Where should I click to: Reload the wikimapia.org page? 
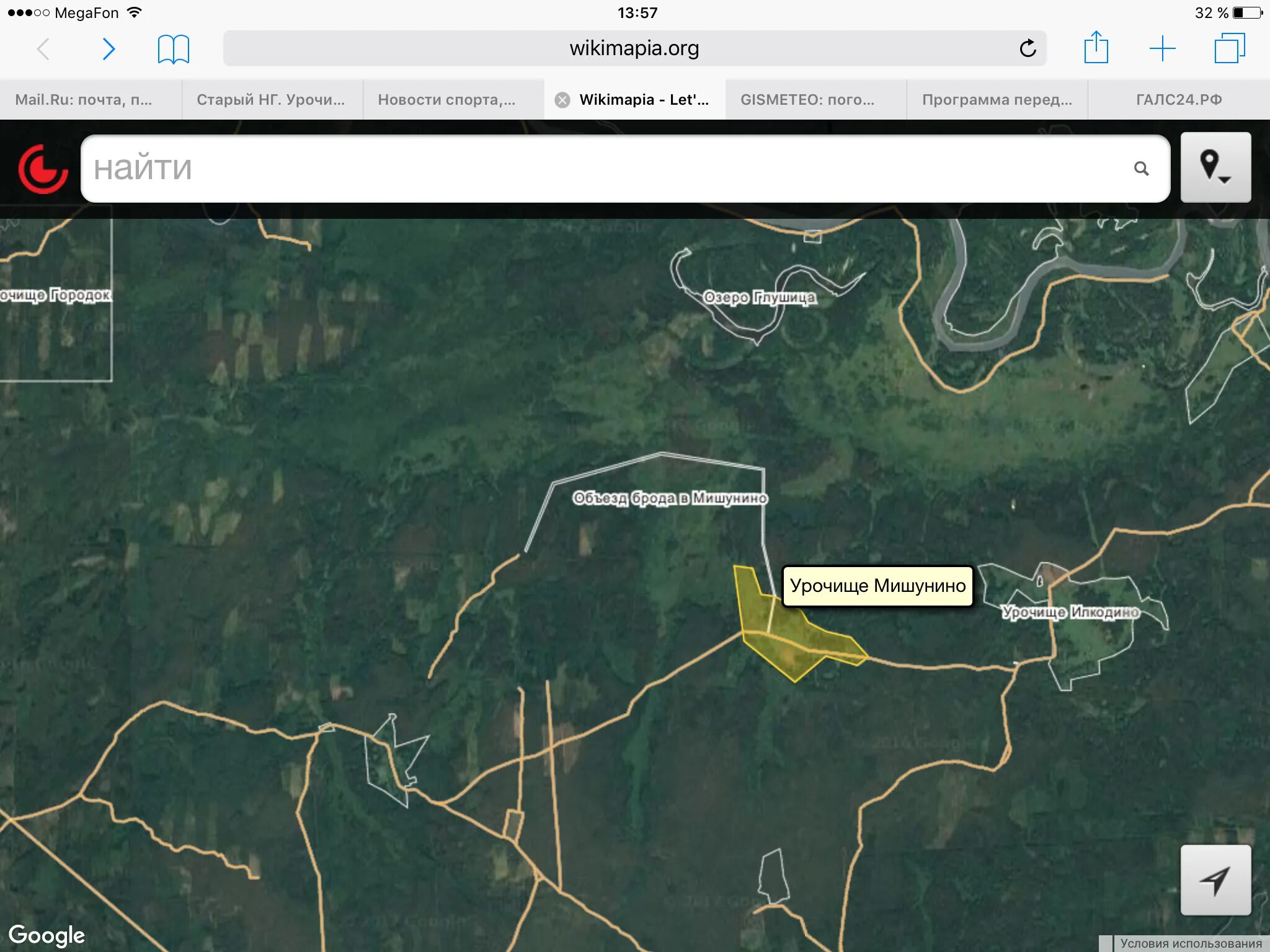[1028, 48]
